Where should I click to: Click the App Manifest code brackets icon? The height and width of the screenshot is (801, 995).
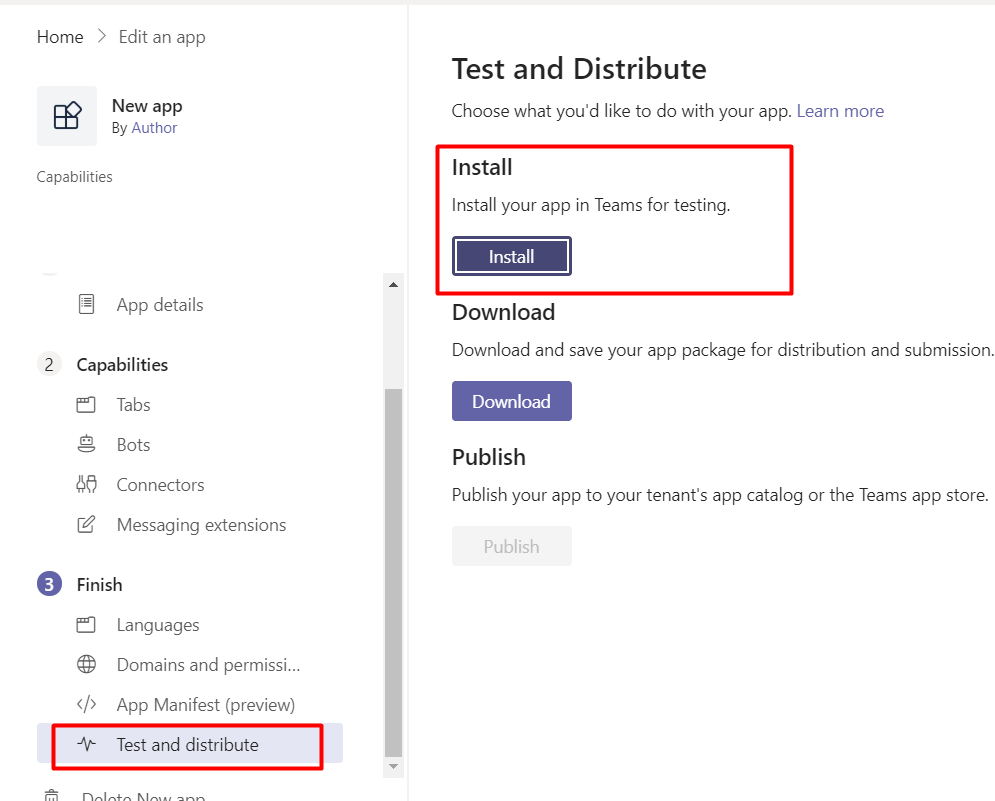pyautogui.click(x=87, y=705)
